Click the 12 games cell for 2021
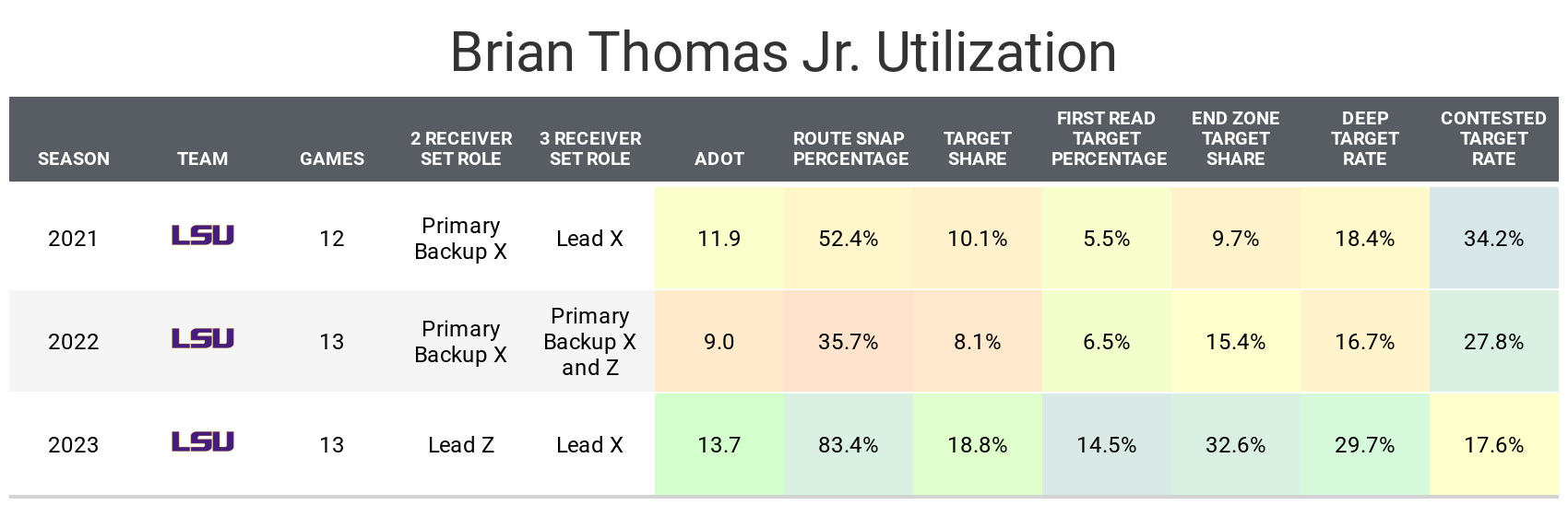The width and height of the screenshot is (1568, 505). click(332, 239)
